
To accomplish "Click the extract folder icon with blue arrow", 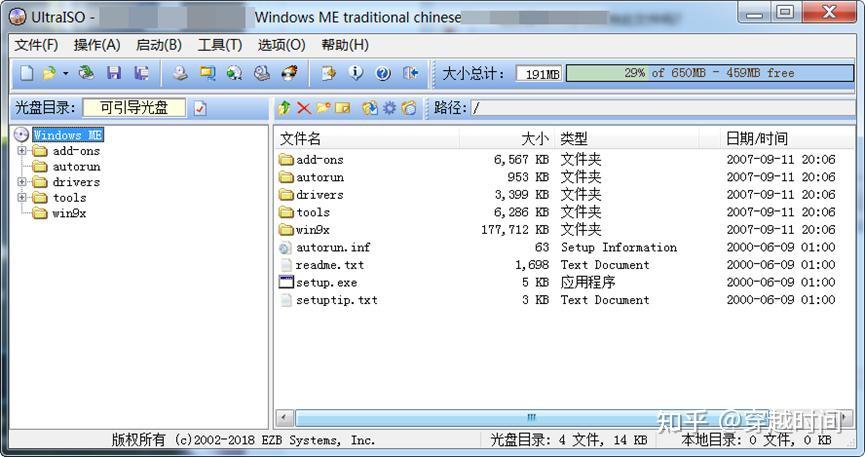I will [x=370, y=108].
